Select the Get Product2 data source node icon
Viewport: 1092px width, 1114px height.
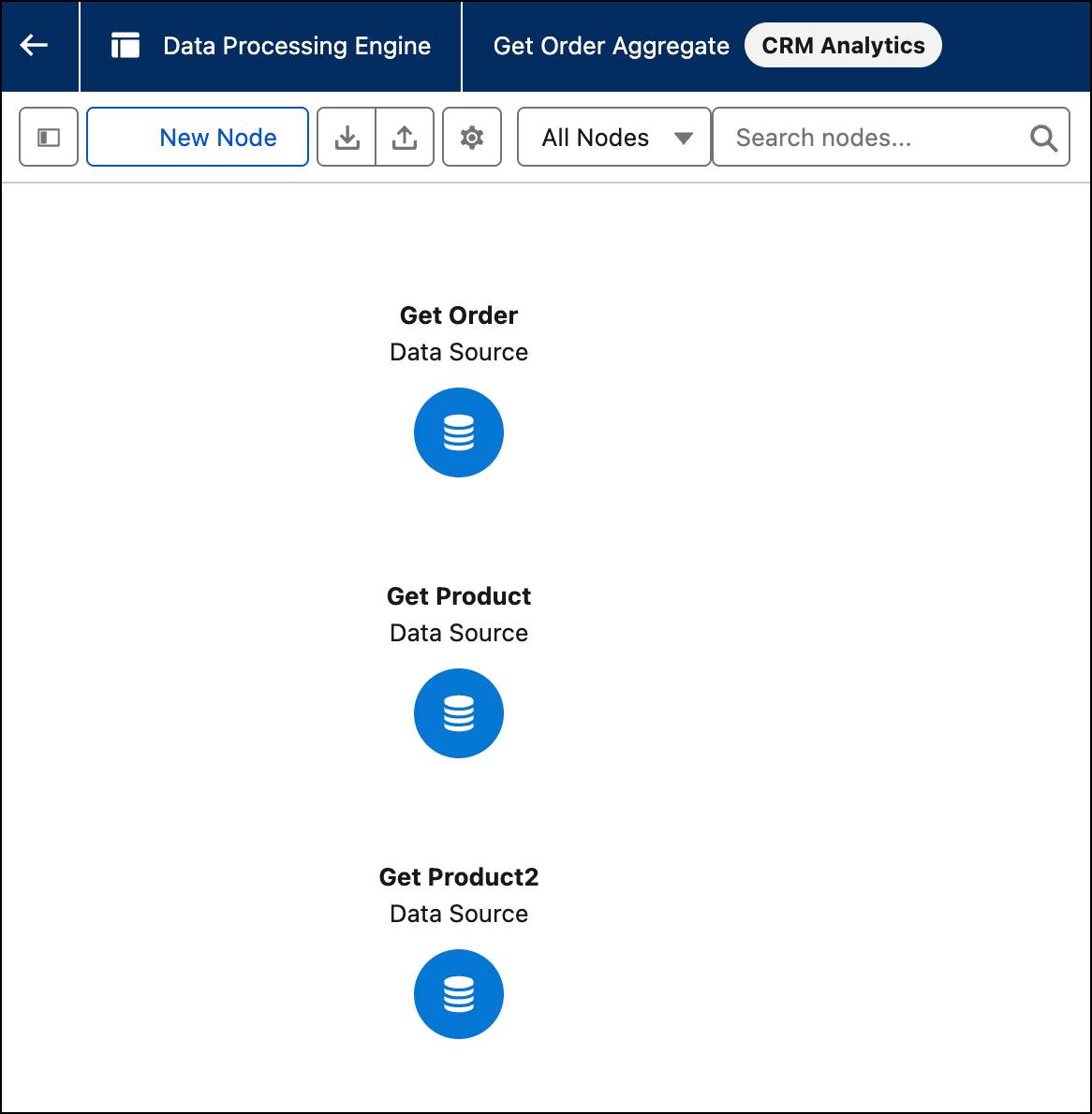[459, 994]
